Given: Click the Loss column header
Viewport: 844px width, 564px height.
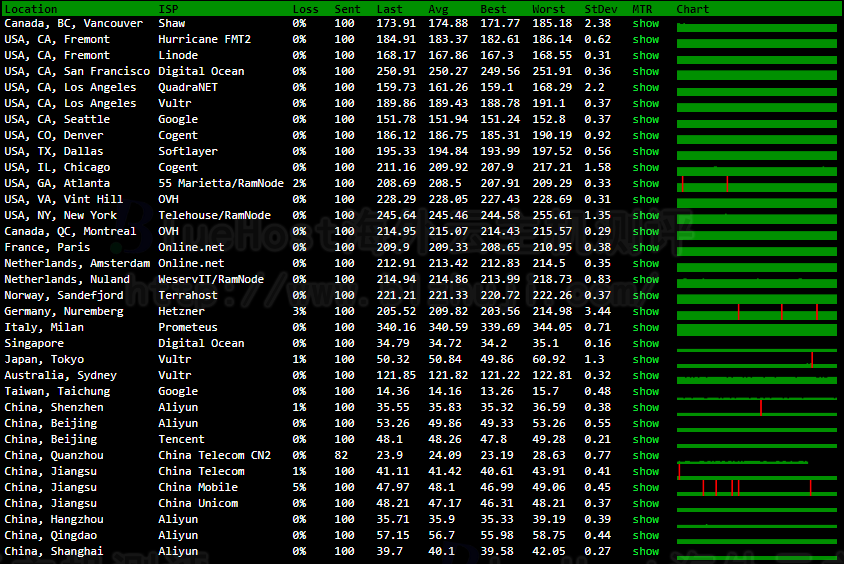Looking at the screenshot, I should [x=305, y=9].
